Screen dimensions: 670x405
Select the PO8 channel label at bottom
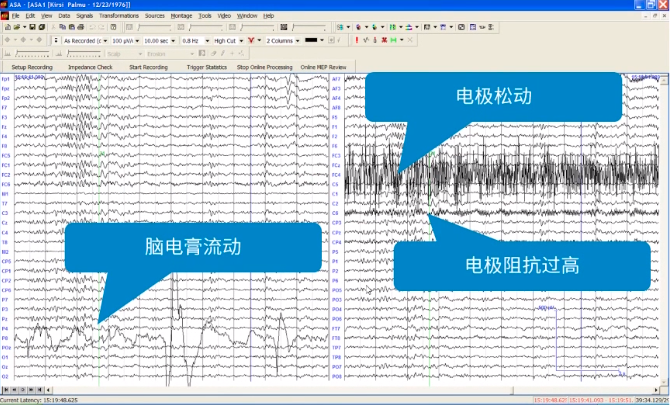click(337, 376)
